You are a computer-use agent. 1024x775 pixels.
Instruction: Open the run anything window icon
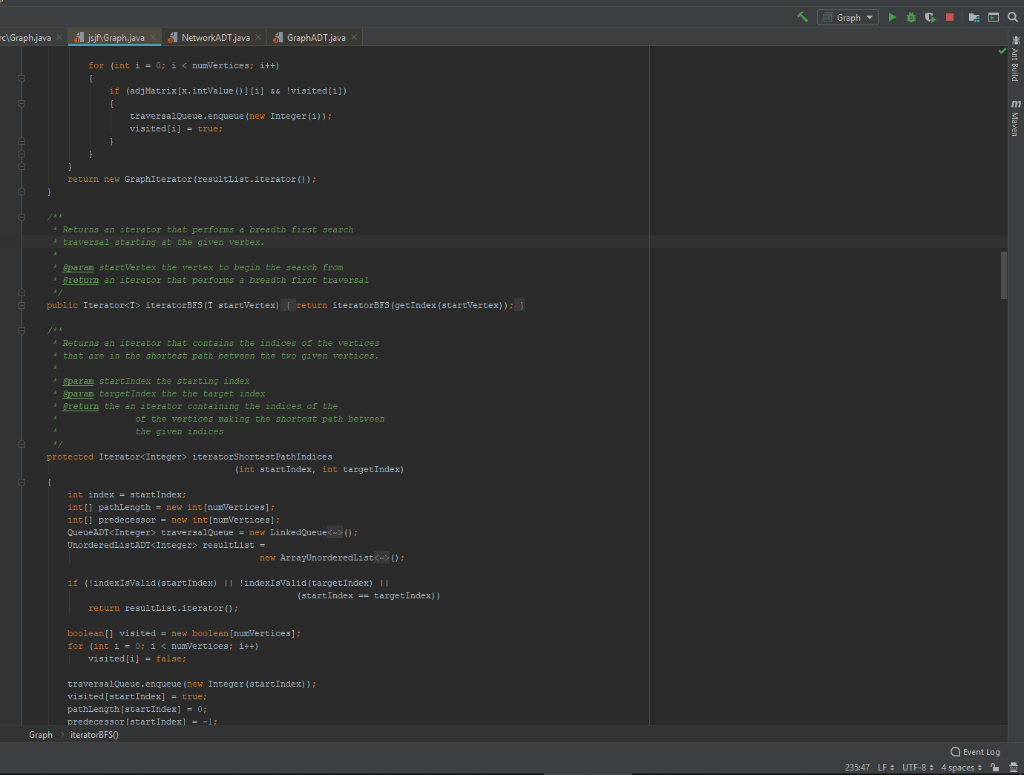pos(993,17)
